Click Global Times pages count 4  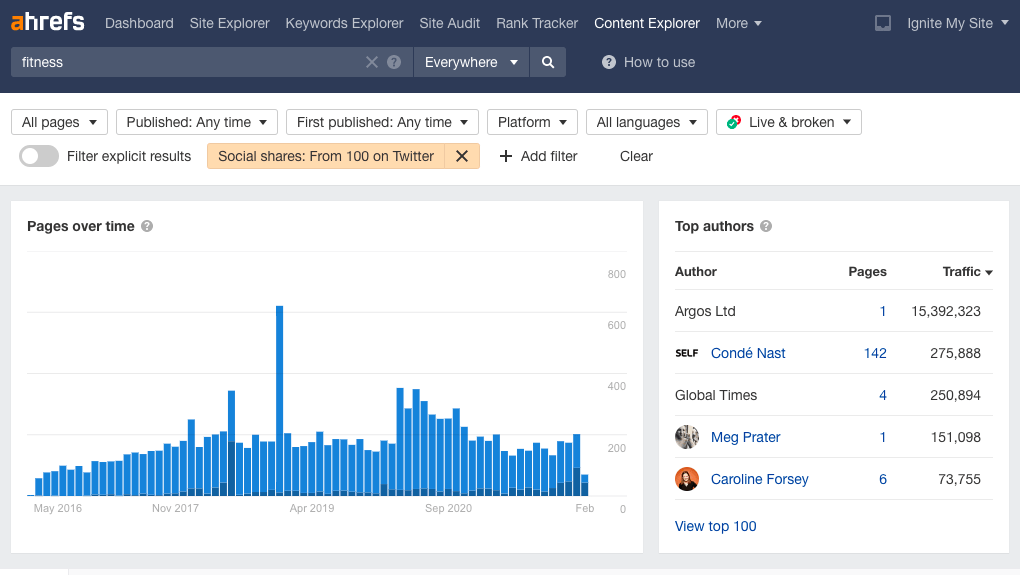click(x=883, y=395)
